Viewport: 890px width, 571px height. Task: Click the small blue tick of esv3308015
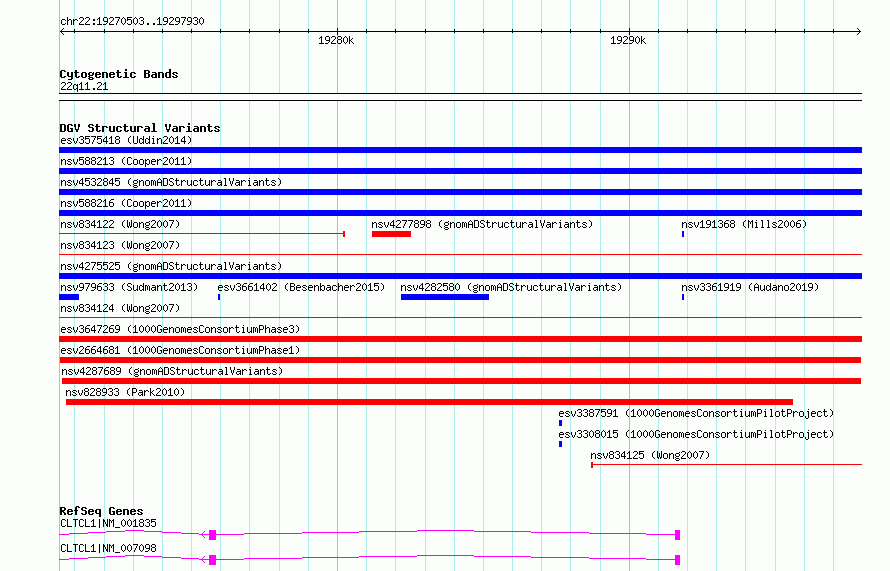coord(560,444)
